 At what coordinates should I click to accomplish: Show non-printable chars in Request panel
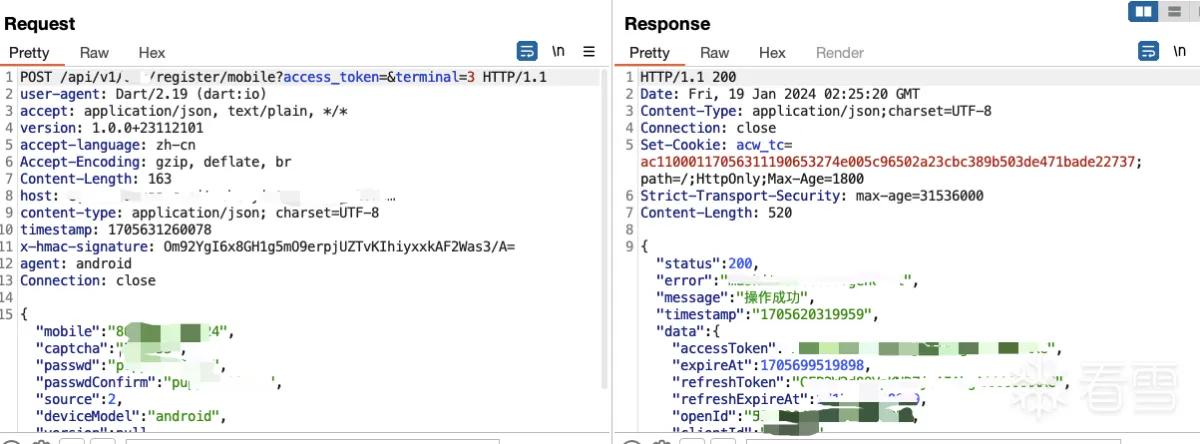(x=558, y=51)
